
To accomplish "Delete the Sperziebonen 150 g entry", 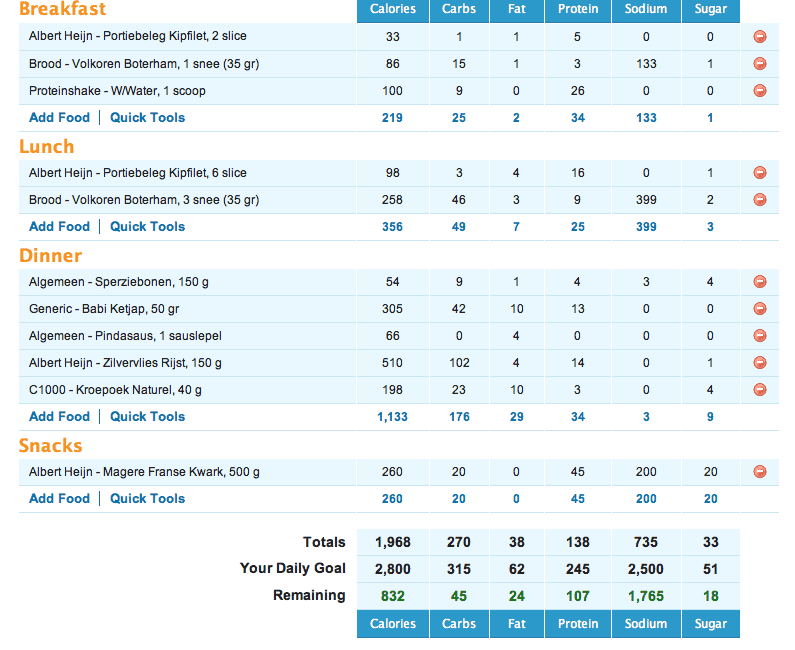I will pos(760,282).
